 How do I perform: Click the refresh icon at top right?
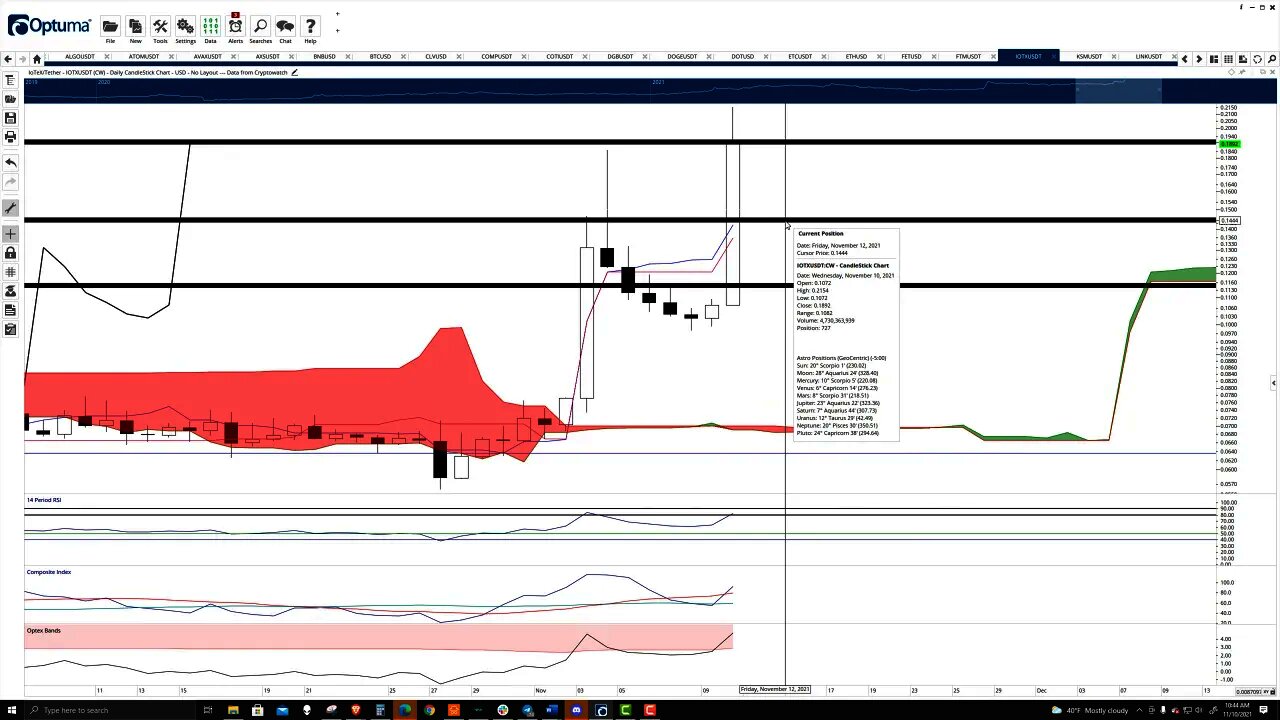coord(1258,59)
